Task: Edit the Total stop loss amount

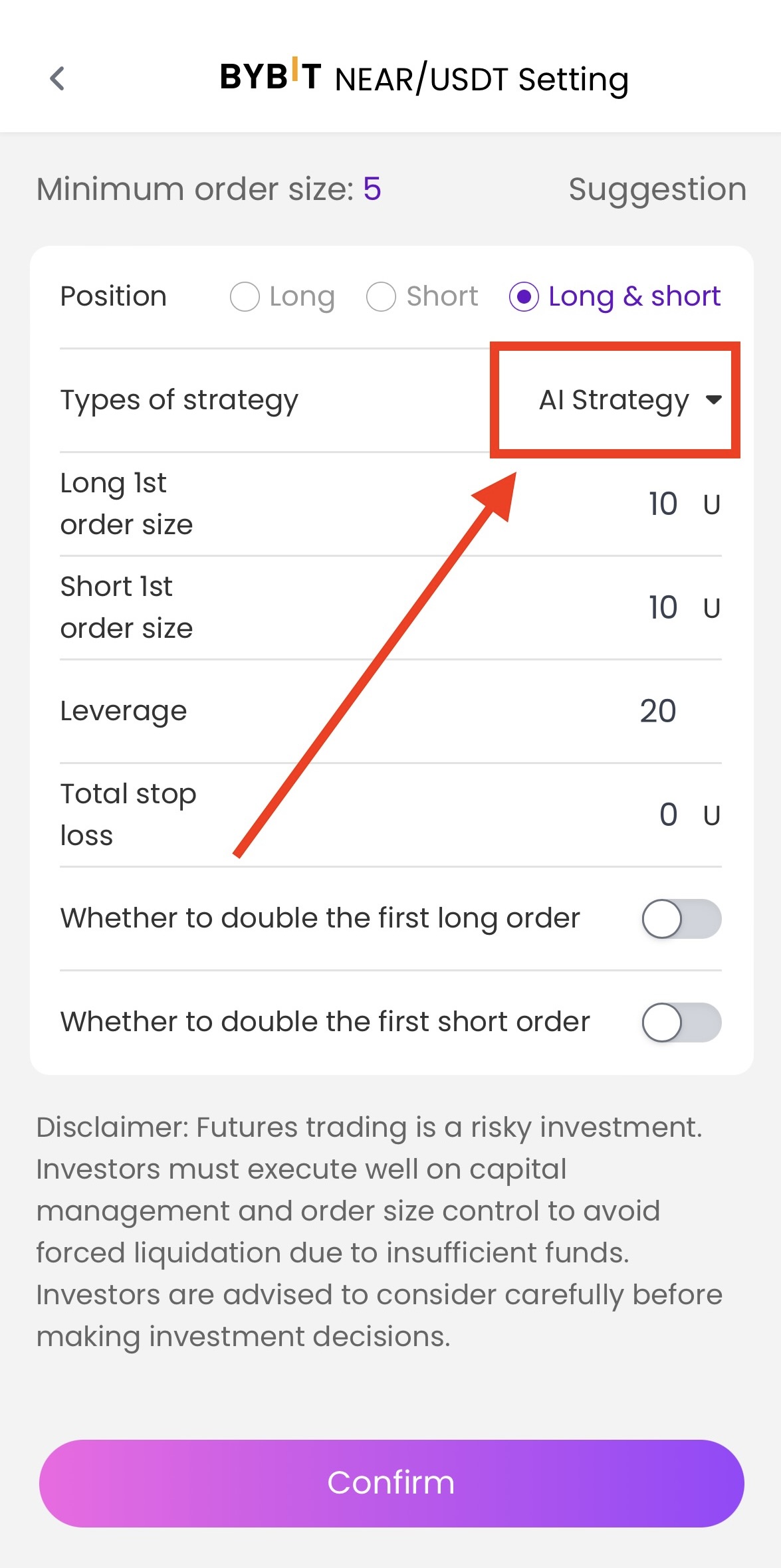Action: (x=668, y=815)
